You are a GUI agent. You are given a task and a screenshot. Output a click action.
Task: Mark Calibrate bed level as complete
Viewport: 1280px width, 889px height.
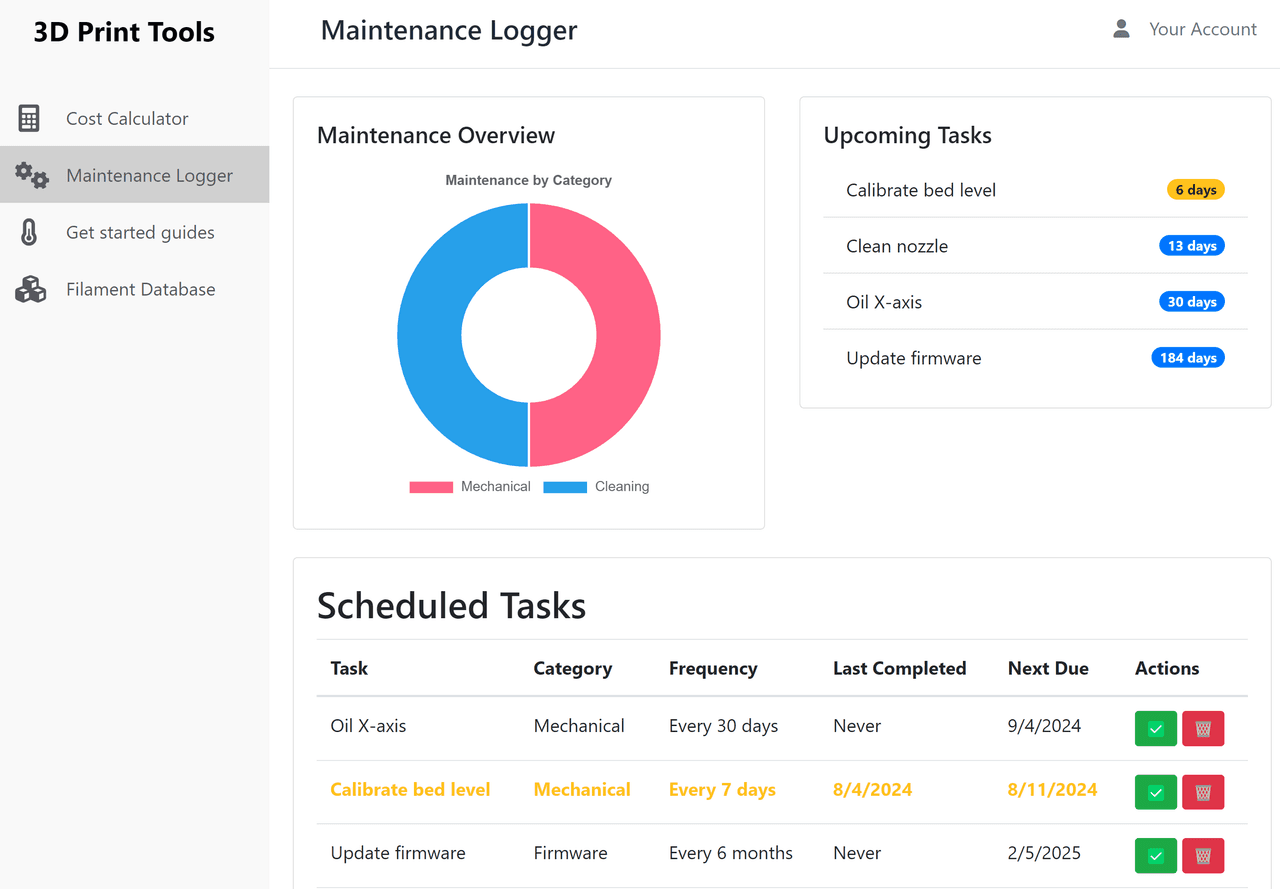1155,792
